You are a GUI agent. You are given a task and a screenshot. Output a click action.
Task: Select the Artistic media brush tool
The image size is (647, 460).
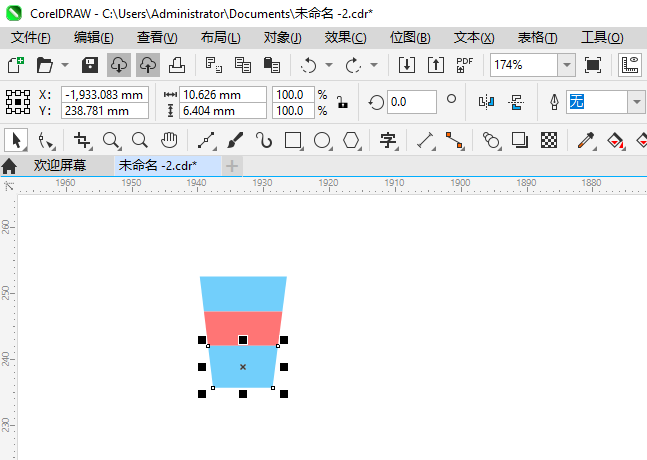coord(235,141)
